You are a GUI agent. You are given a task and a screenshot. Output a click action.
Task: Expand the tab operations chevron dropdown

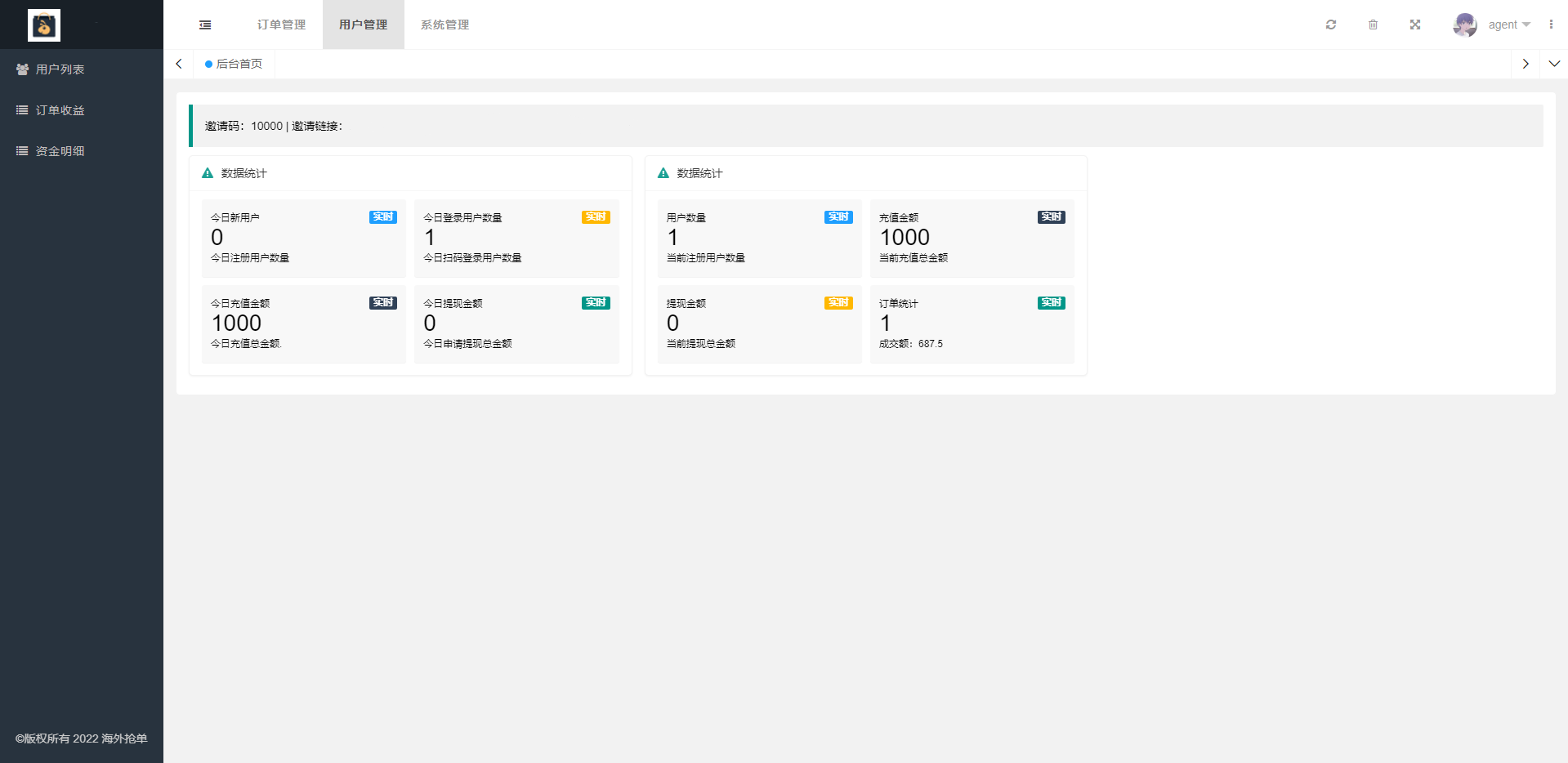[x=1554, y=64]
